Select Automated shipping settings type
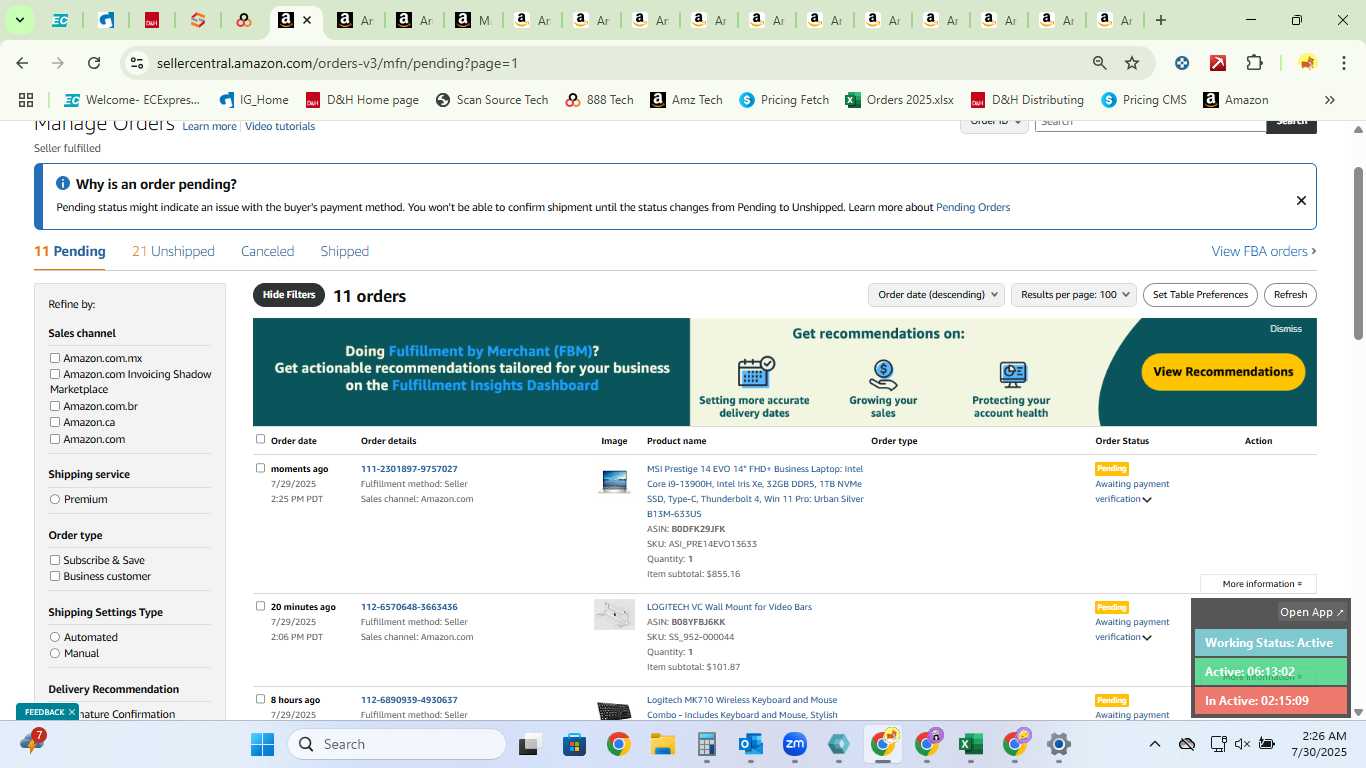This screenshot has width=1366, height=768. [x=55, y=637]
